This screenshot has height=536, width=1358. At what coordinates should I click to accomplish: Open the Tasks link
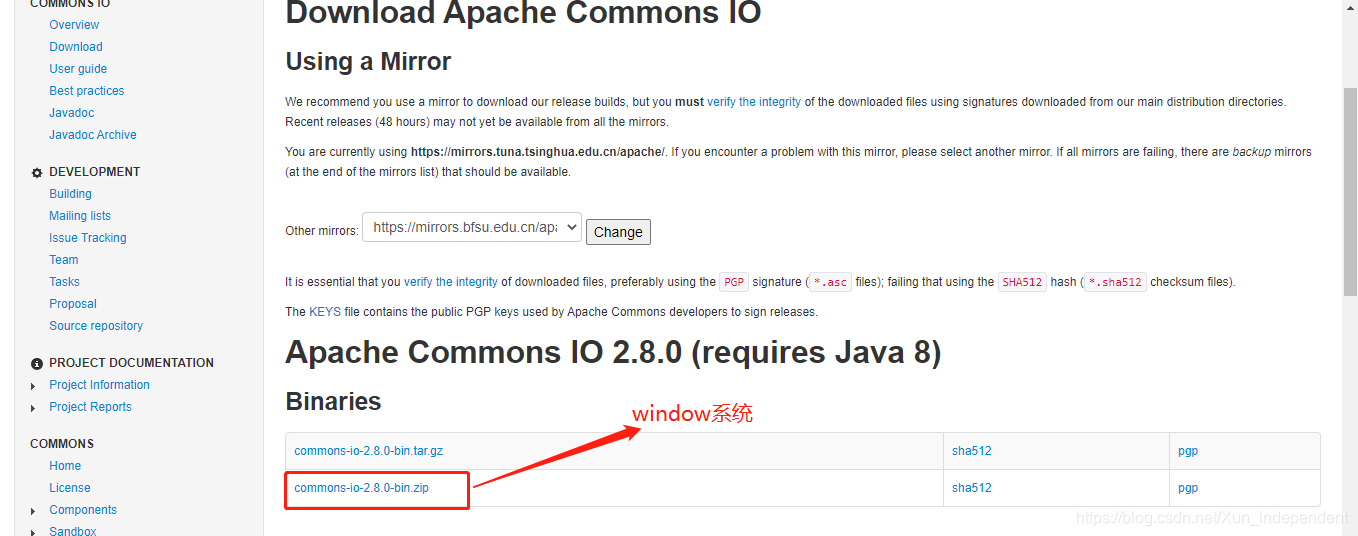(64, 282)
